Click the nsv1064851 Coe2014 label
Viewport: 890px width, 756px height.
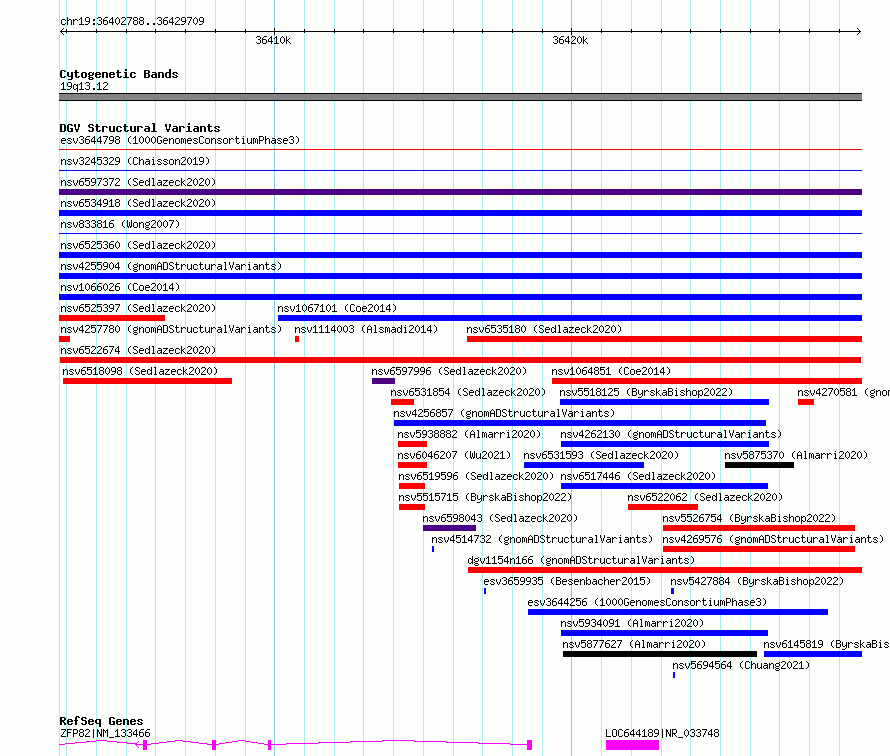click(x=611, y=371)
